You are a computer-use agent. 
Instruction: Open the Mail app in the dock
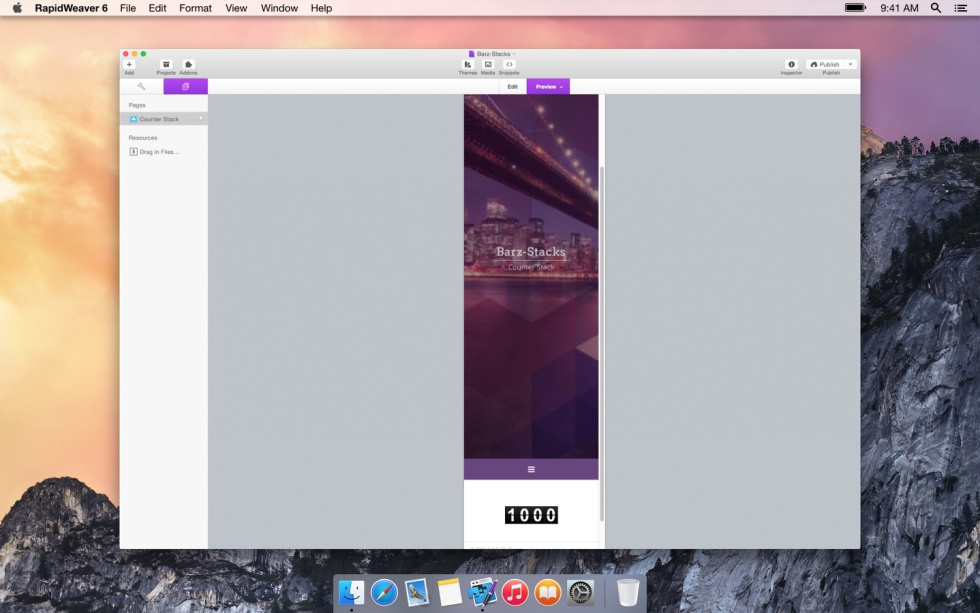(x=416, y=592)
